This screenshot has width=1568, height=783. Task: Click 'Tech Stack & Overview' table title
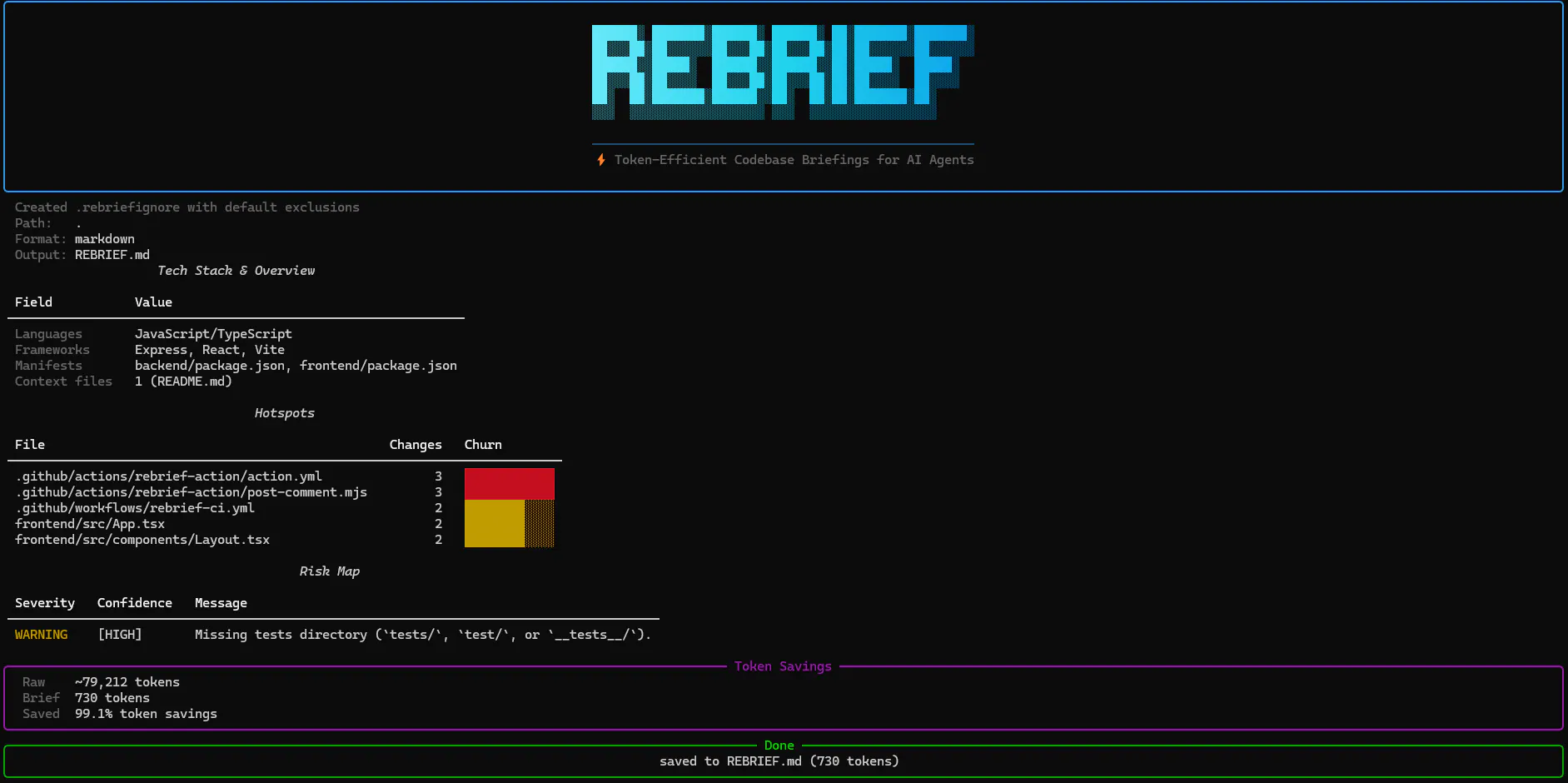click(x=236, y=271)
